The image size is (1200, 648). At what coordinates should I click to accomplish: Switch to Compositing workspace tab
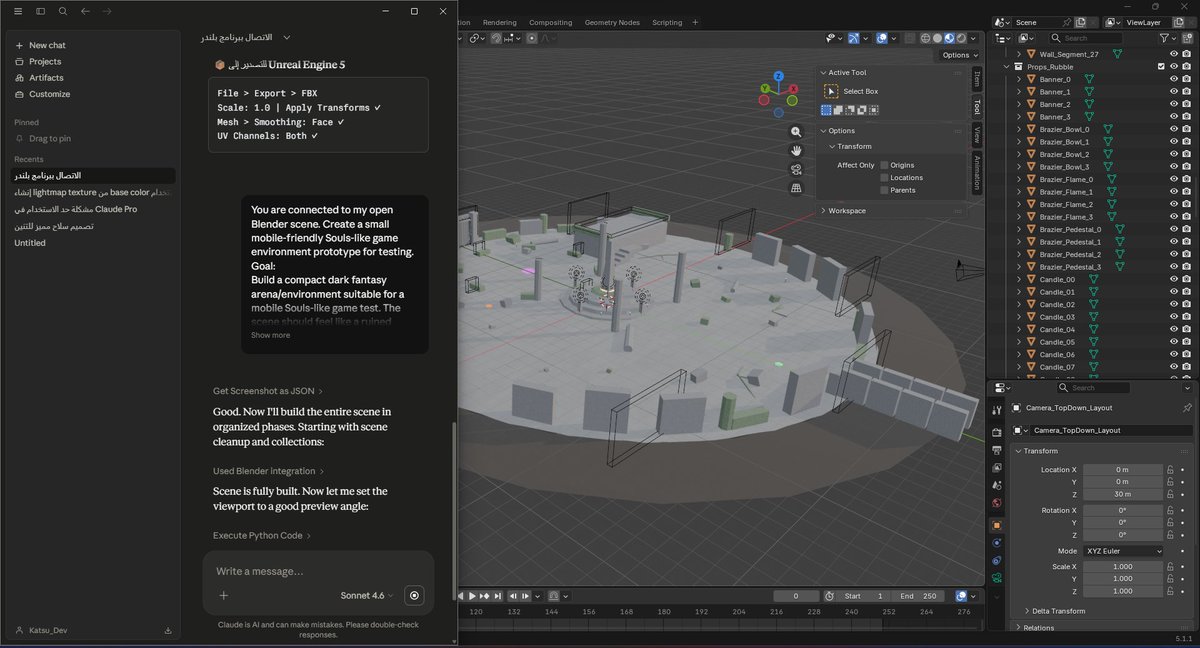pos(551,22)
